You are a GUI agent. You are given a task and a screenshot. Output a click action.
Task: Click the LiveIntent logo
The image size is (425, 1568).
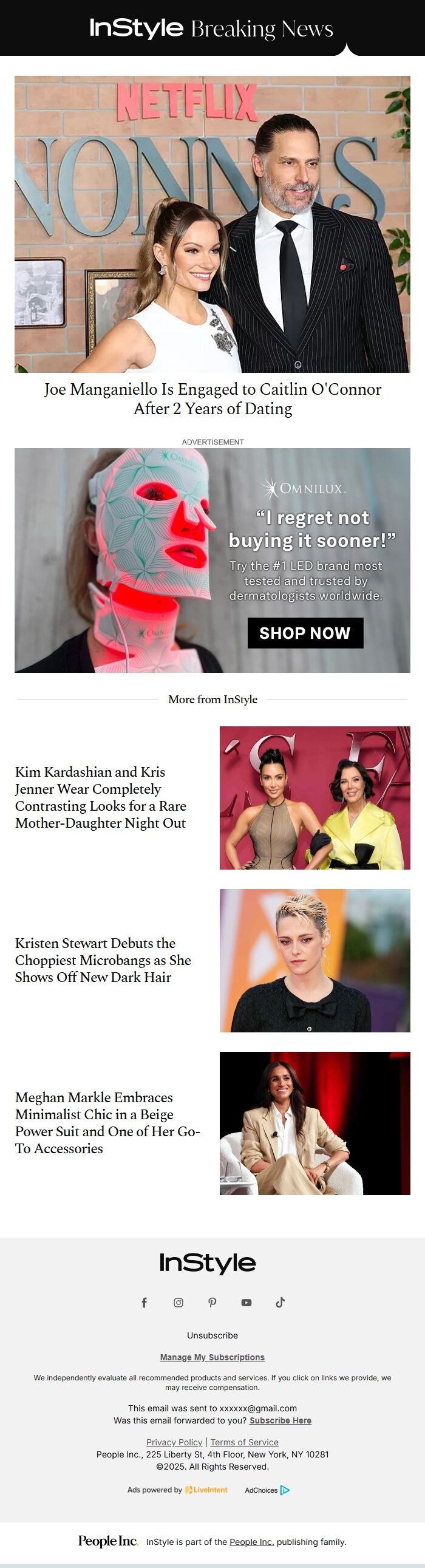[x=206, y=1490]
